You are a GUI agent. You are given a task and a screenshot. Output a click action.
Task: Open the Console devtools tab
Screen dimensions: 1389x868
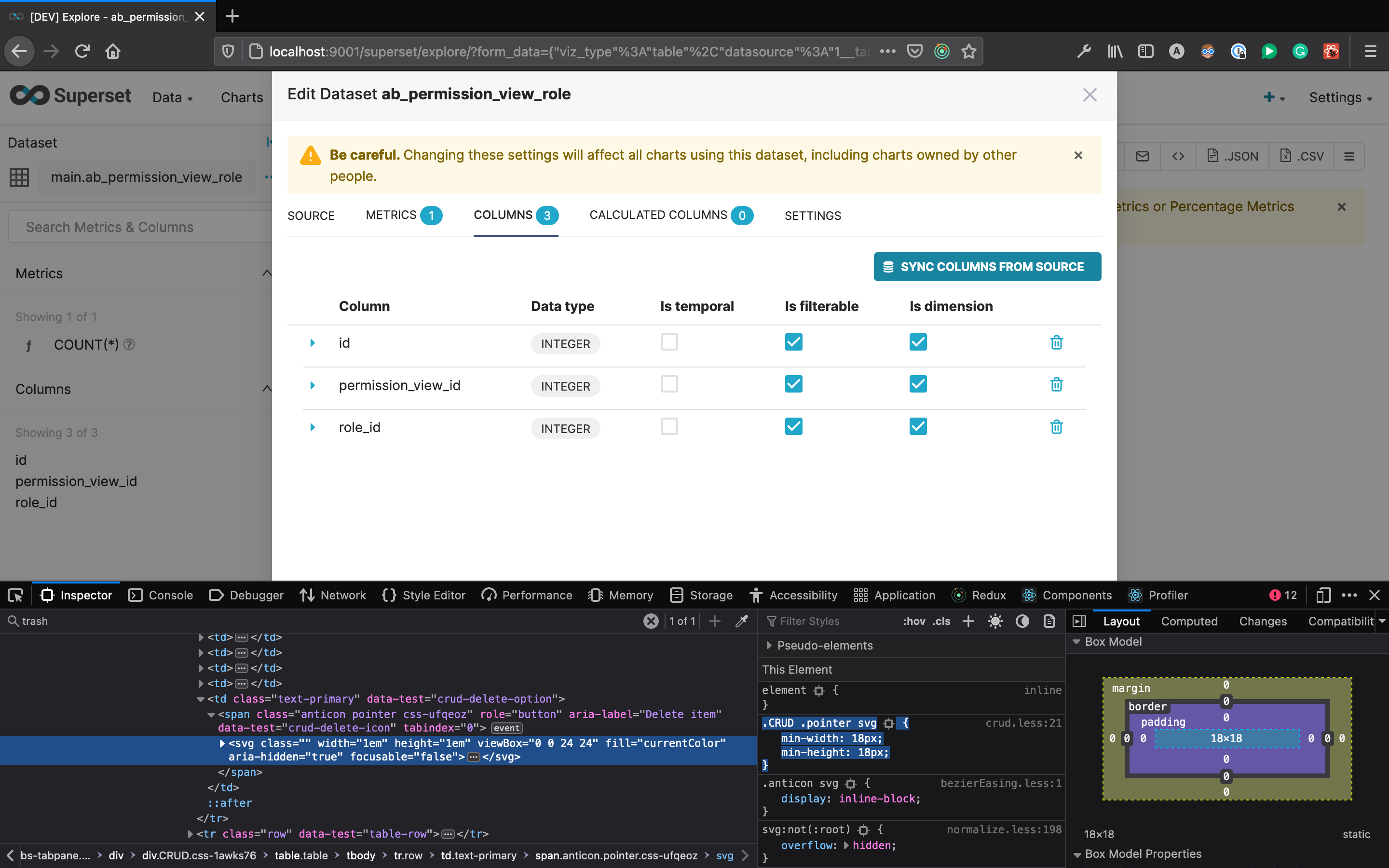(x=161, y=596)
